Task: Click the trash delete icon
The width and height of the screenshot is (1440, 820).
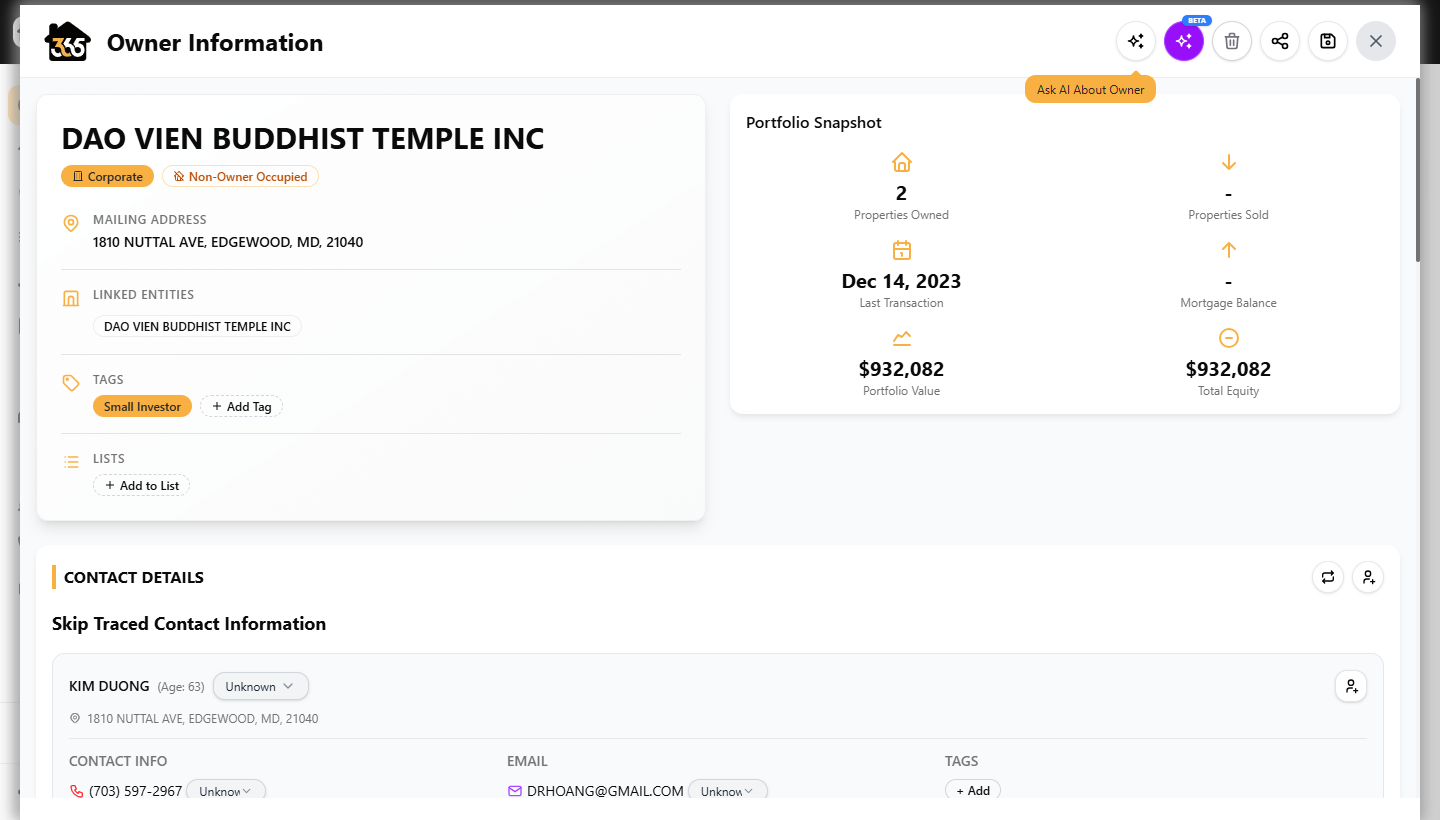Action: (x=1232, y=41)
